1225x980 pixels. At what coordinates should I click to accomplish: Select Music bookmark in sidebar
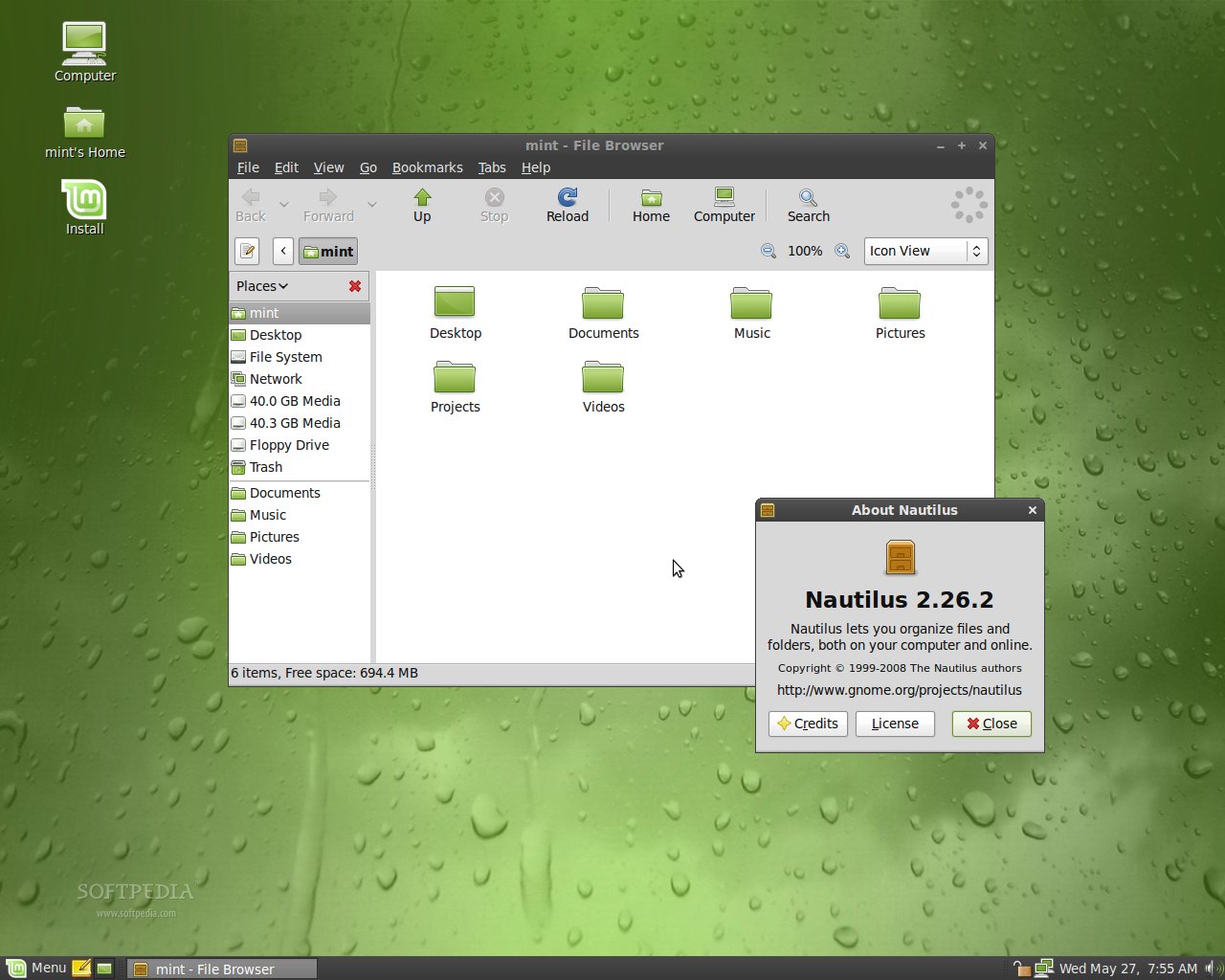[300, 515]
